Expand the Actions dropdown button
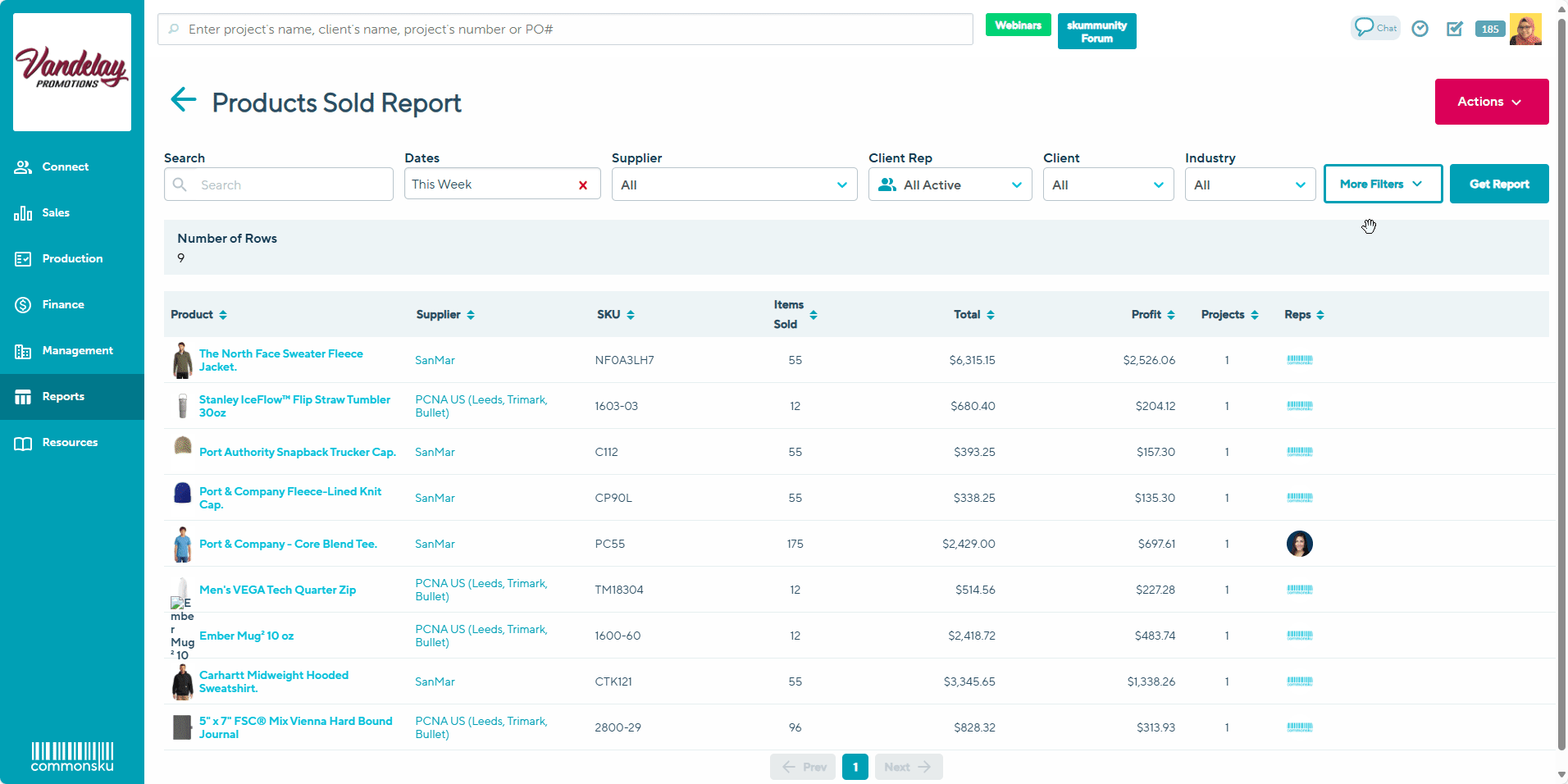This screenshot has height=784, width=1568. point(1491,102)
